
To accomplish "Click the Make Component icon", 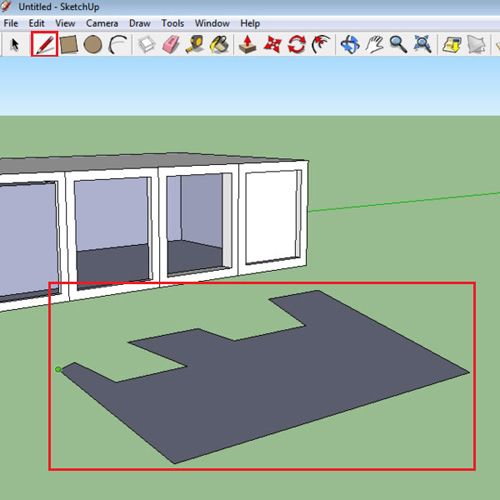I will 146,44.
